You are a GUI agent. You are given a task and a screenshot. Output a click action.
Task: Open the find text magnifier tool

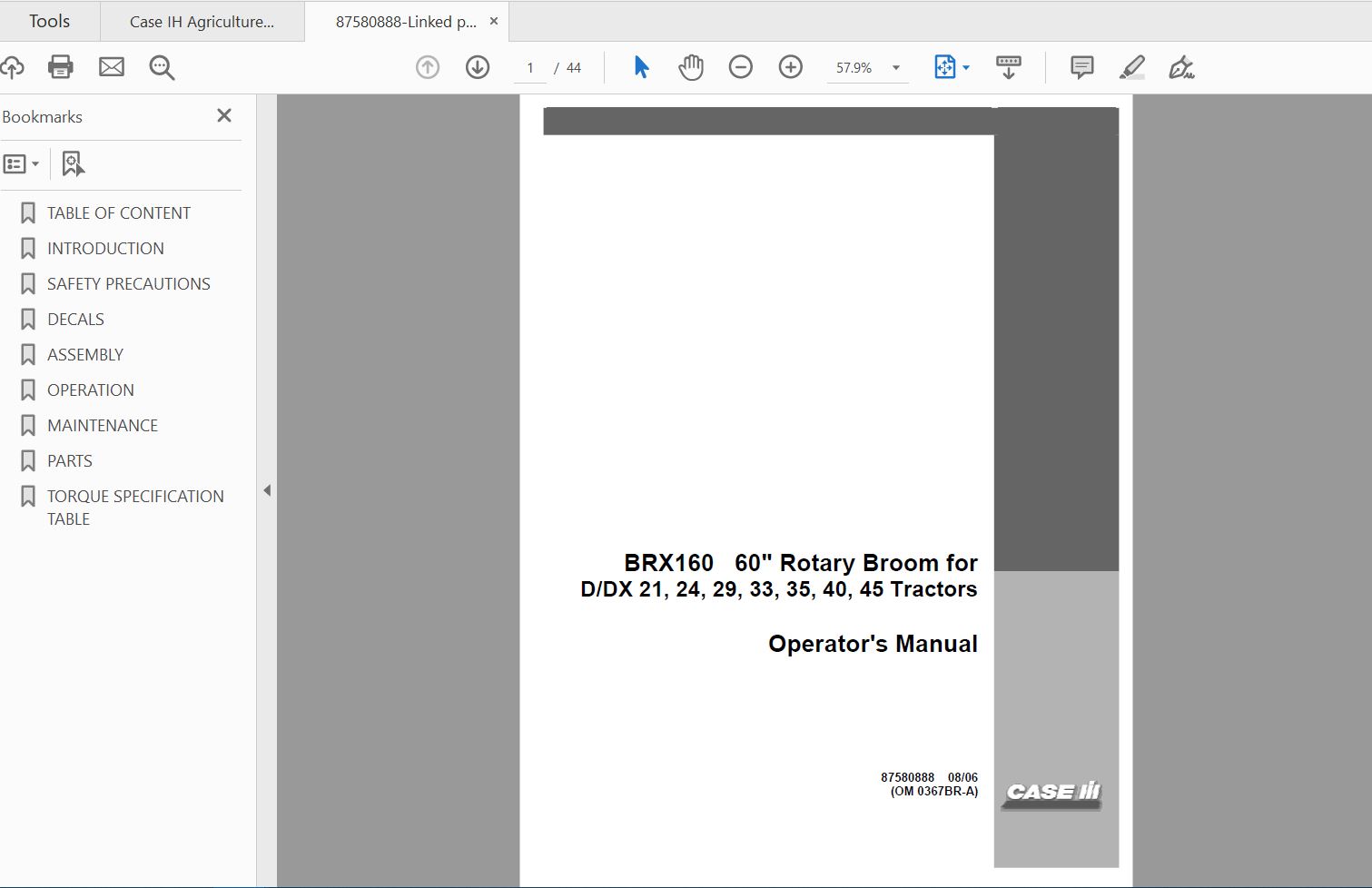pyautogui.click(x=162, y=67)
